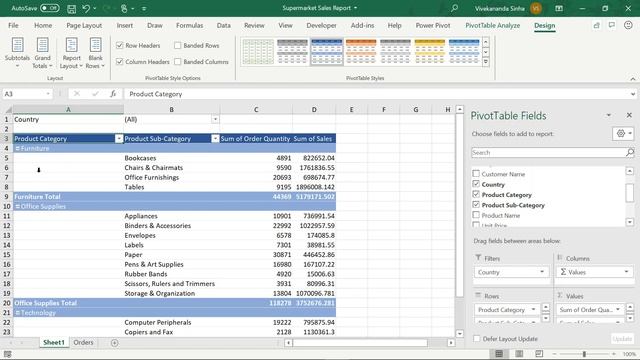Enable Banded Columns

coord(178,62)
